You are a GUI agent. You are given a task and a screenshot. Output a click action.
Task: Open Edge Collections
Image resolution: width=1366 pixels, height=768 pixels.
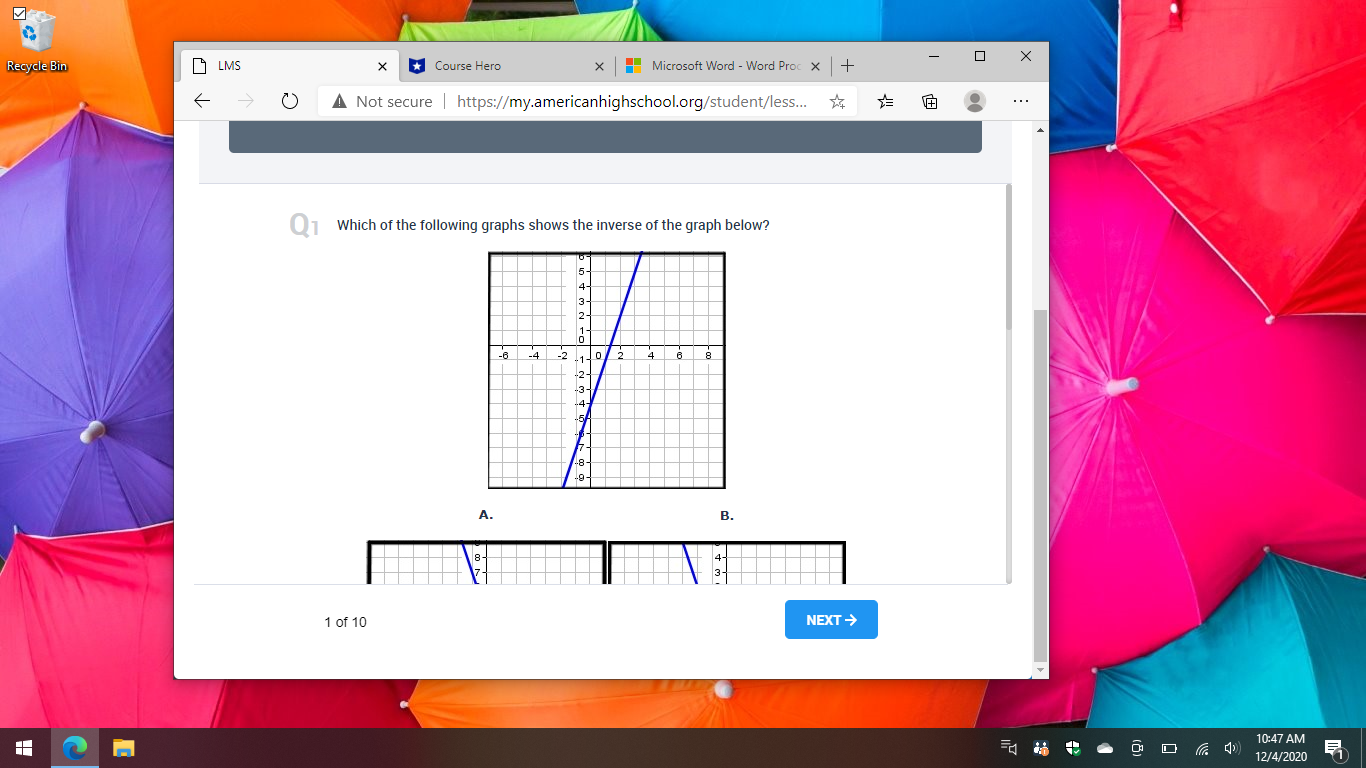[929, 101]
